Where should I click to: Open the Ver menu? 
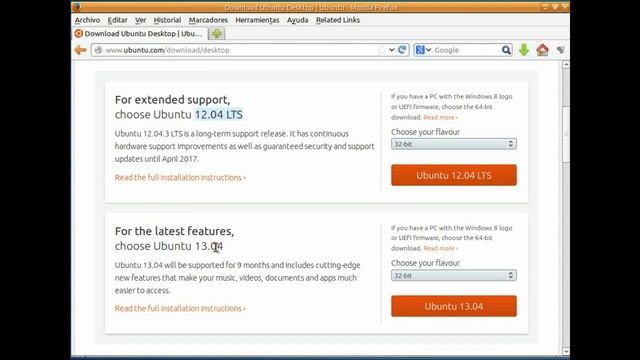click(140, 20)
